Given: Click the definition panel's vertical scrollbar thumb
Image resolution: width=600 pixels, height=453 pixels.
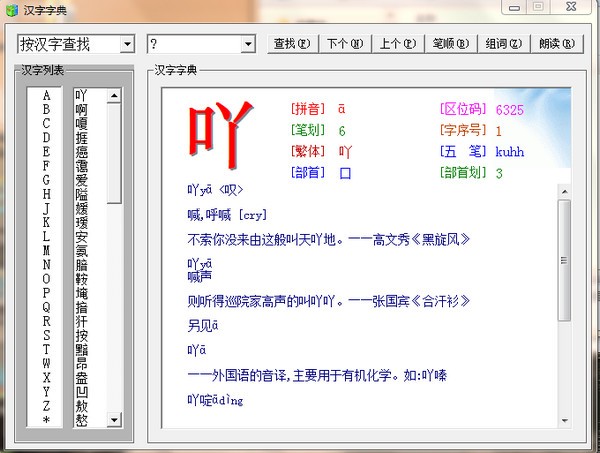Looking at the screenshot, I should pyautogui.click(x=563, y=260).
